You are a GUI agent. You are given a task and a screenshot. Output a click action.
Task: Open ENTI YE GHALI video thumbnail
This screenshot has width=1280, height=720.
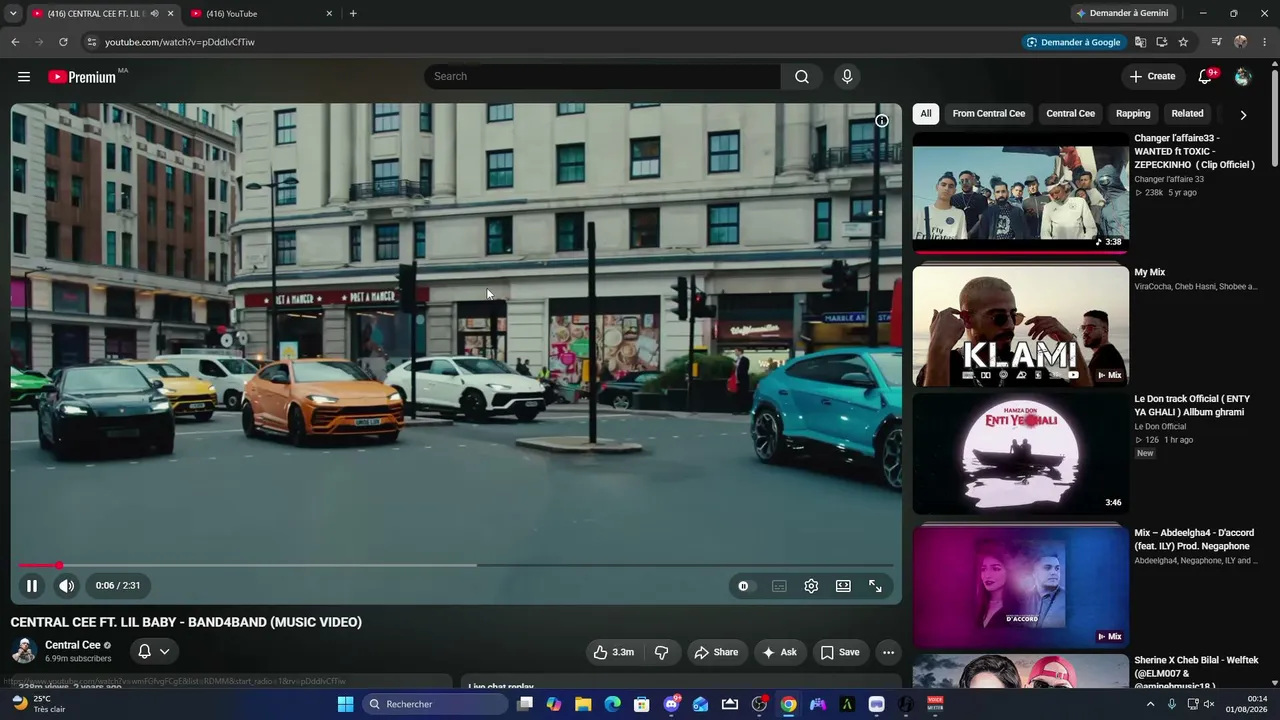pyautogui.click(x=1020, y=454)
